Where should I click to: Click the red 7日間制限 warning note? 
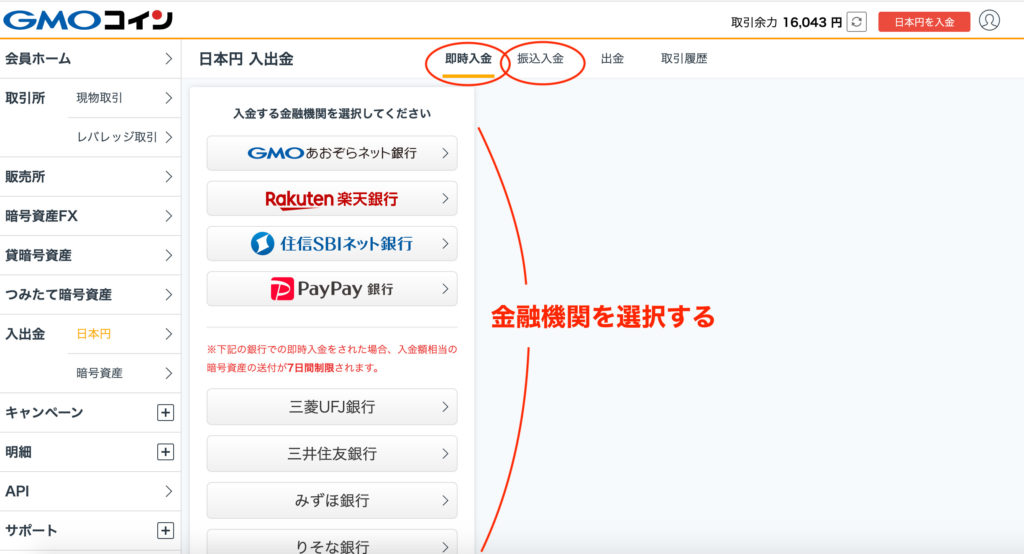tap(332, 359)
